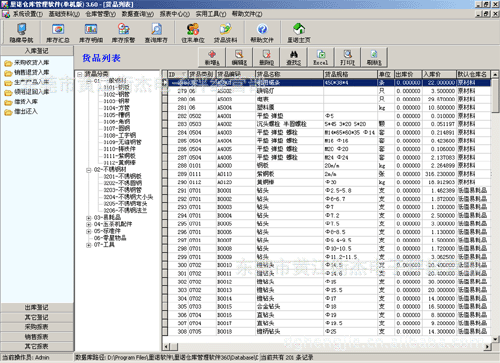Open 库存报警 stock alarm icon
This screenshot has width=500, height=363.
pos(123,33)
